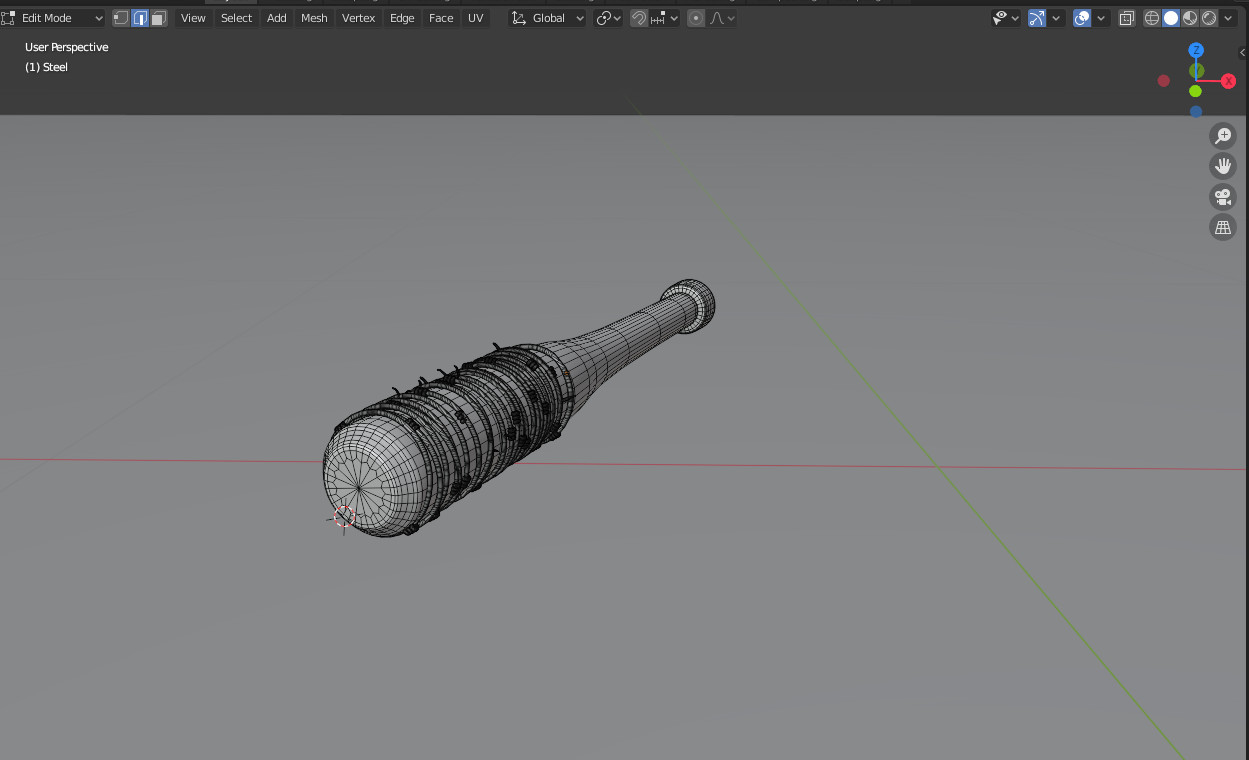
Task: Open the Global transform orientation dropdown
Action: [547, 17]
